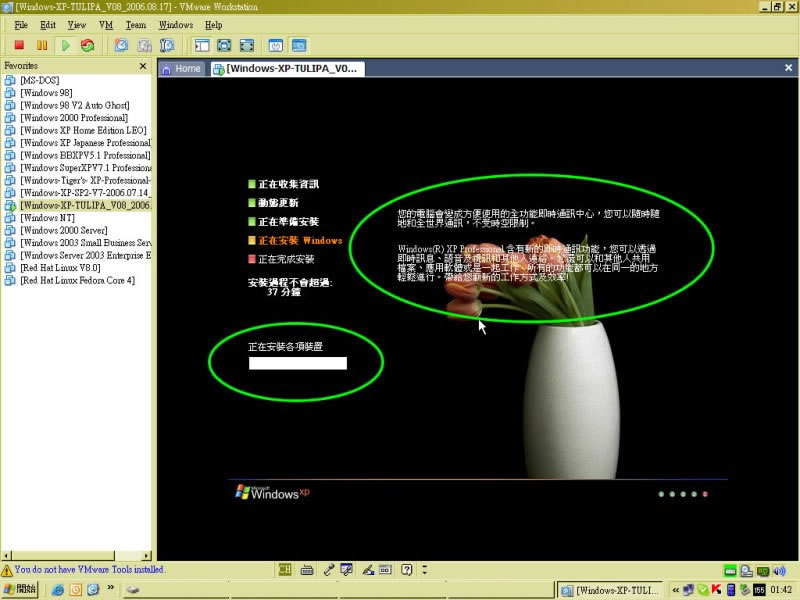This screenshot has height=600, width=800.
Task: Click the VM sound device status icon
Action: click(779, 571)
